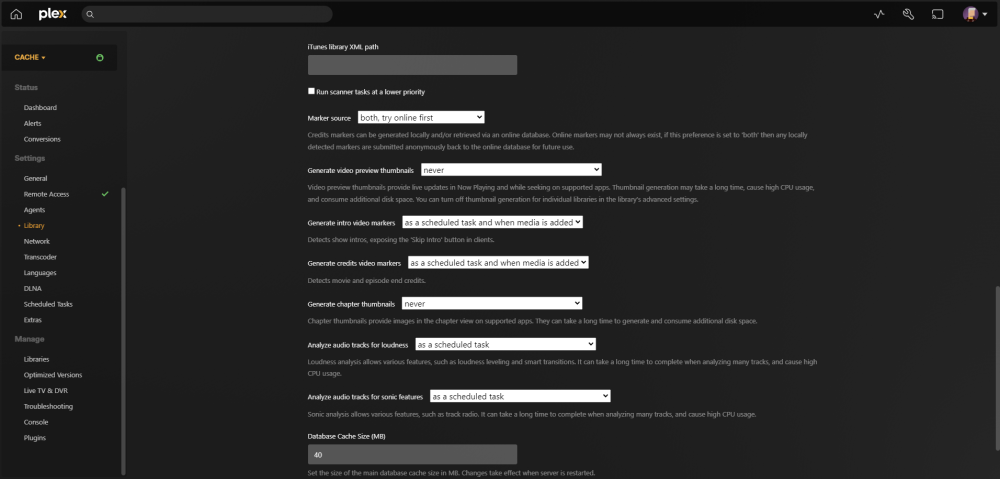Open Generate credits video markers dropdown

[x=498, y=262]
